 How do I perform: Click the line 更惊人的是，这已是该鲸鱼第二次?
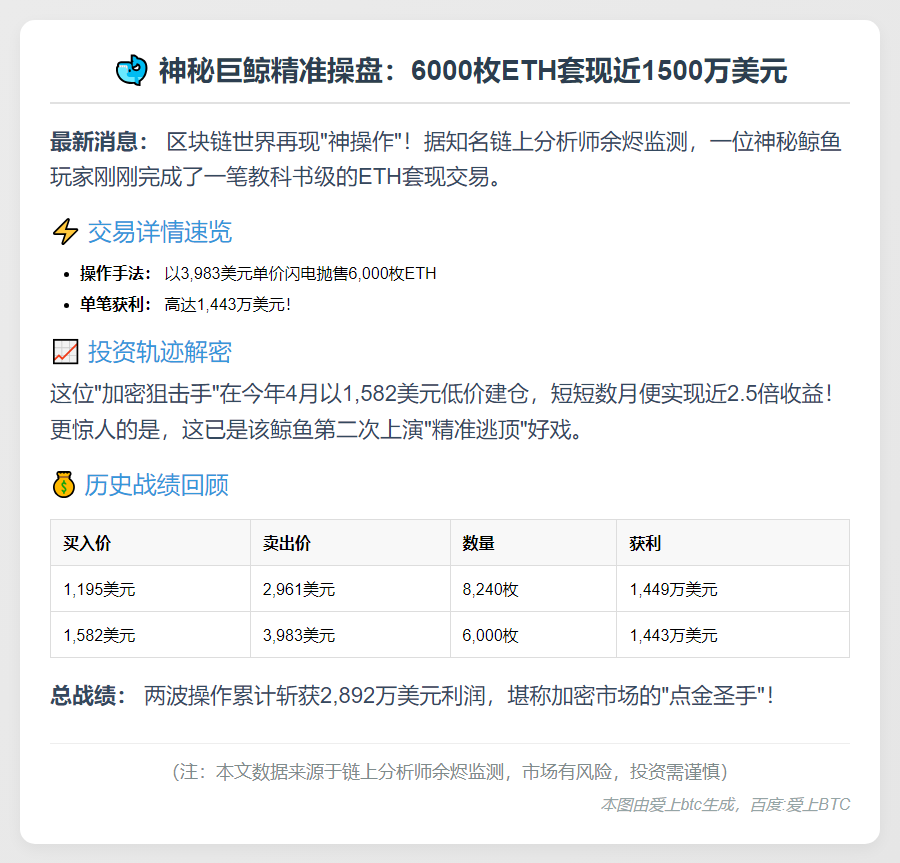click(x=317, y=429)
